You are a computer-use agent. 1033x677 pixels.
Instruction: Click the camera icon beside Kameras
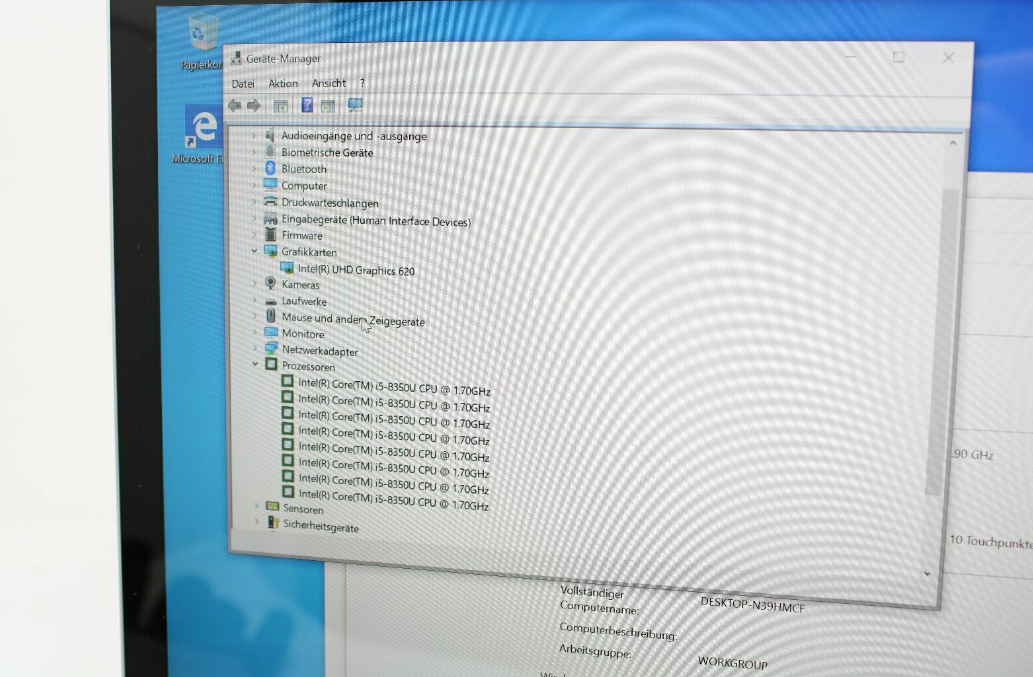[270, 283]
